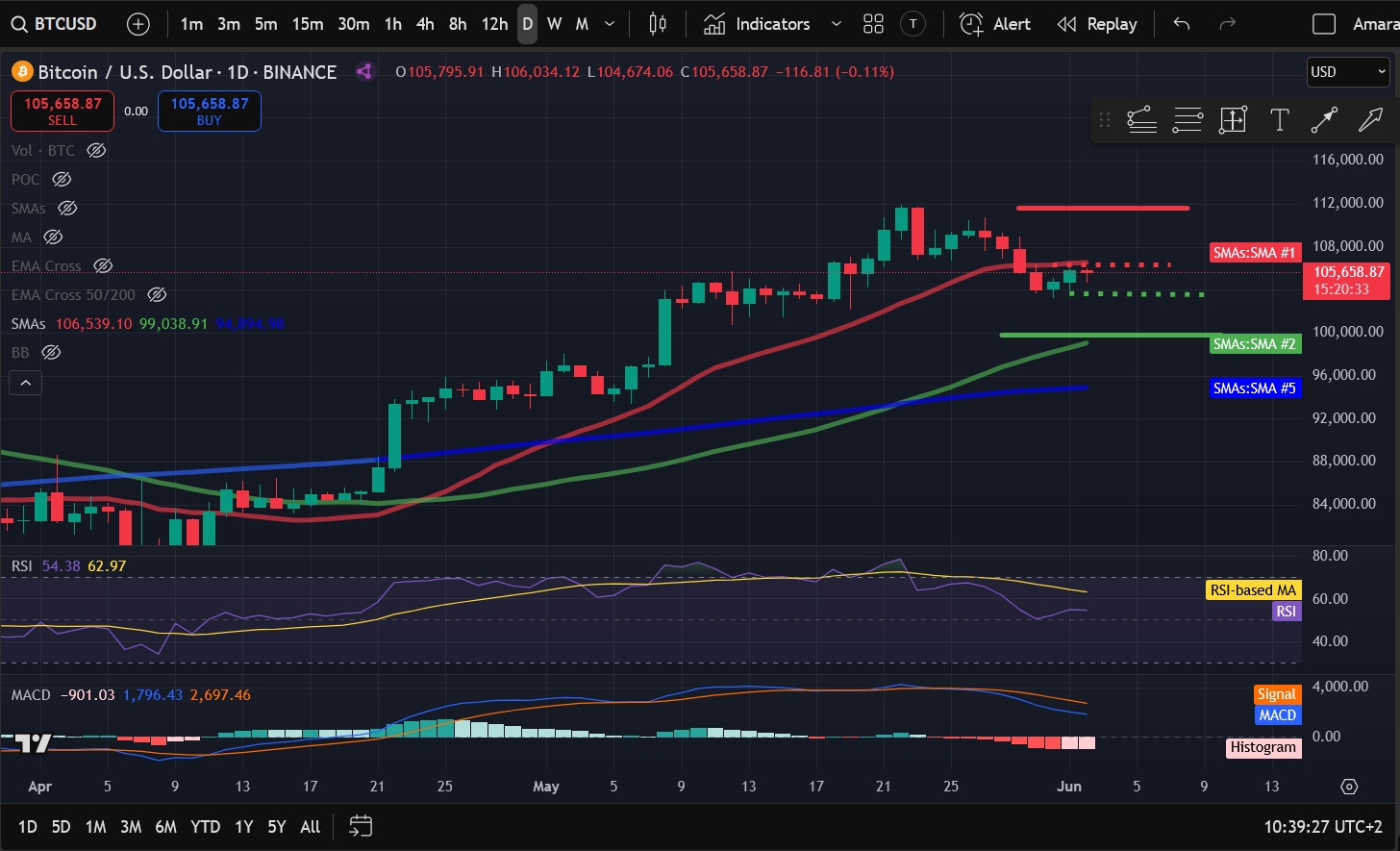Open timezone menu showing UTC+2
This screenshot has height=851, width=1400.
(1325, 826)
